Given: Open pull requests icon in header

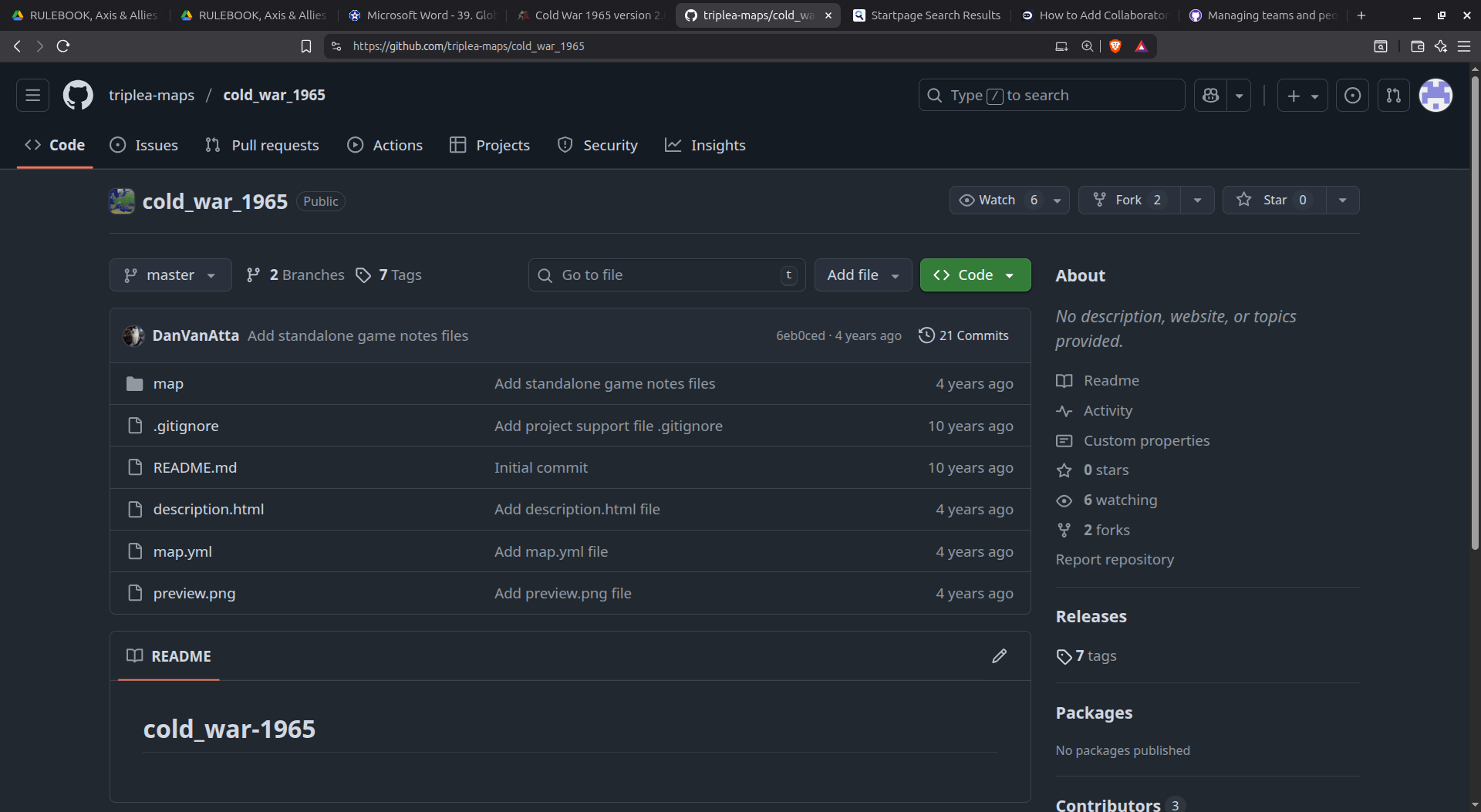Looking at the screenshot, I should (1393, 96).
